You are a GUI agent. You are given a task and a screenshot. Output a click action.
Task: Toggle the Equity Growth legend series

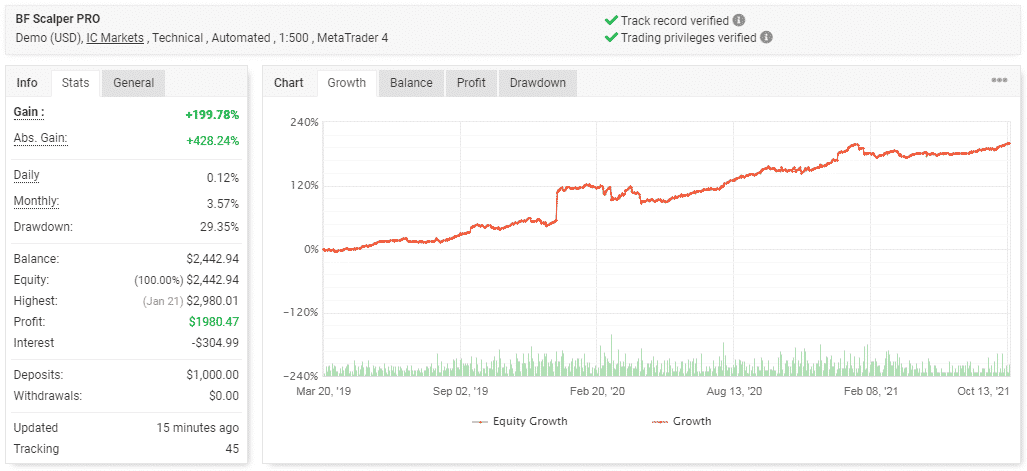click(x=520, y=421)
